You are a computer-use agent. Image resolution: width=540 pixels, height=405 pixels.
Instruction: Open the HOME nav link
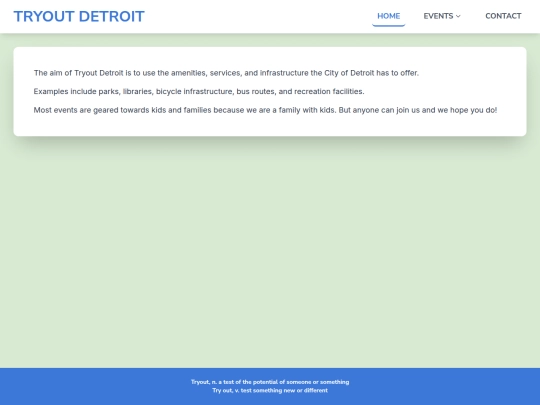388,16
